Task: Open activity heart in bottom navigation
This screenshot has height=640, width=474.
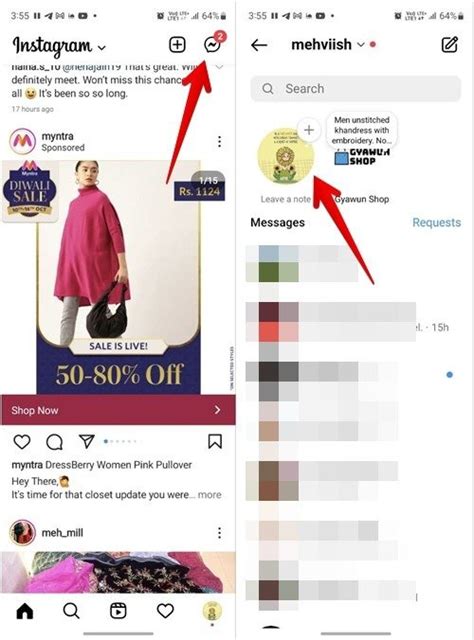Action: click(165, 611)
